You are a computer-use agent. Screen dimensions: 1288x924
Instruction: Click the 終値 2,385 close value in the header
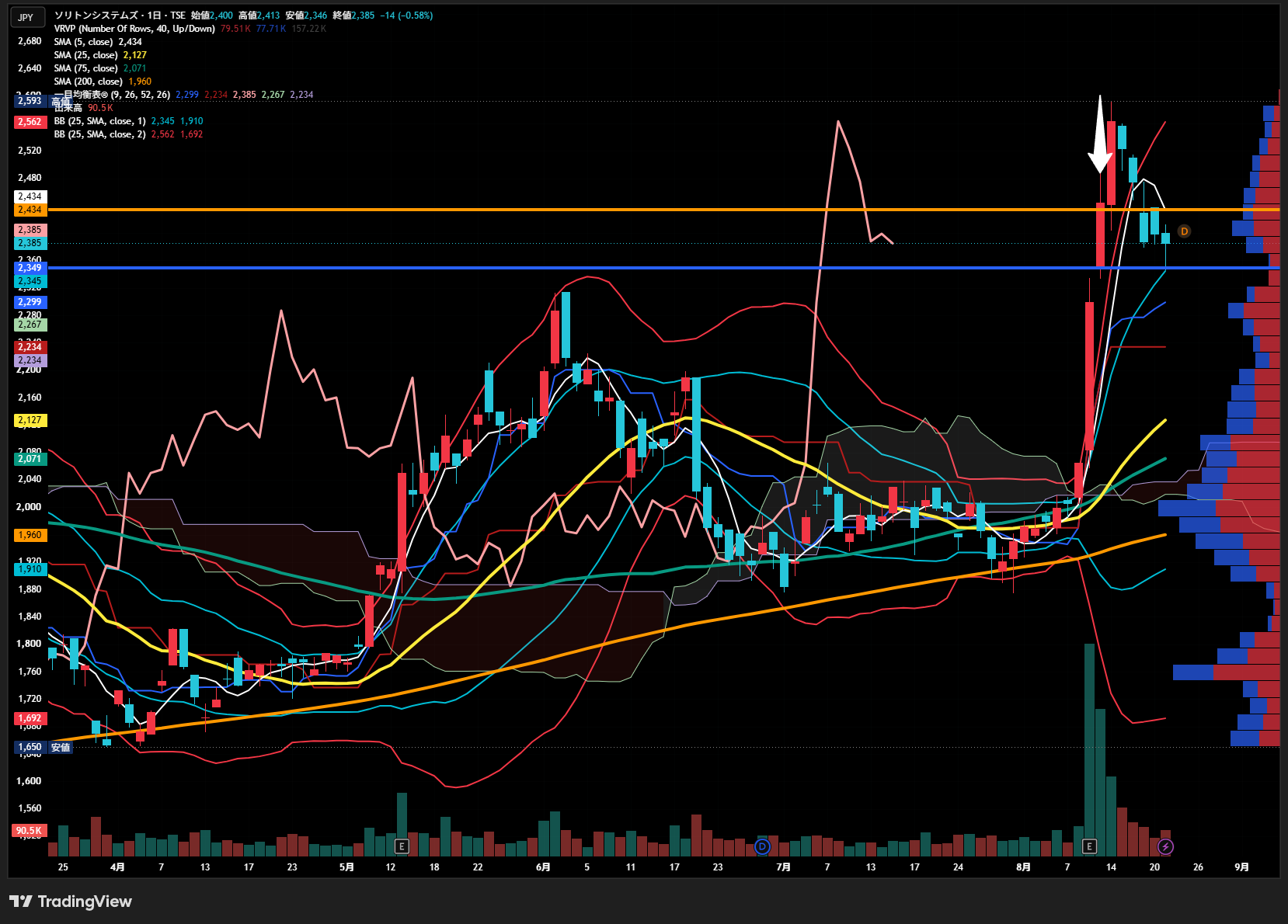353,16
